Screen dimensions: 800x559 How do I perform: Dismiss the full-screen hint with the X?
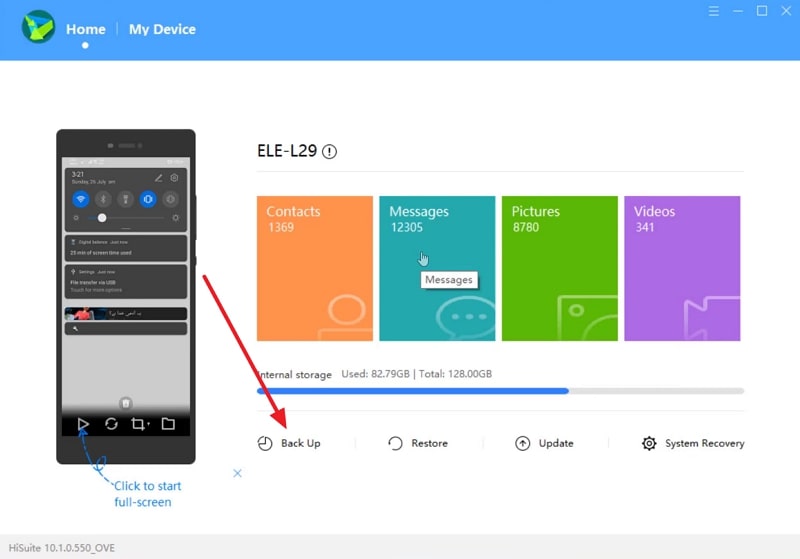tap(237, 473)
